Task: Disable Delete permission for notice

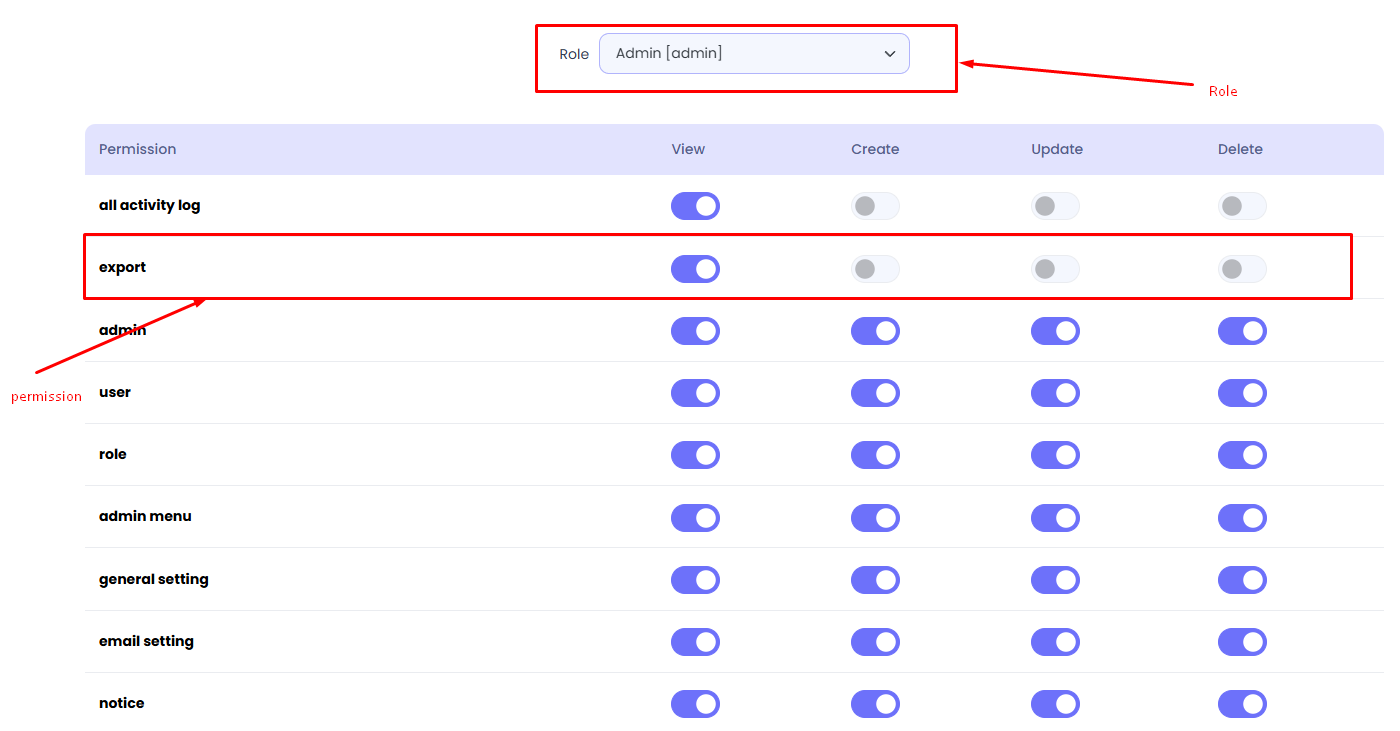Action: coord(1242,704)
